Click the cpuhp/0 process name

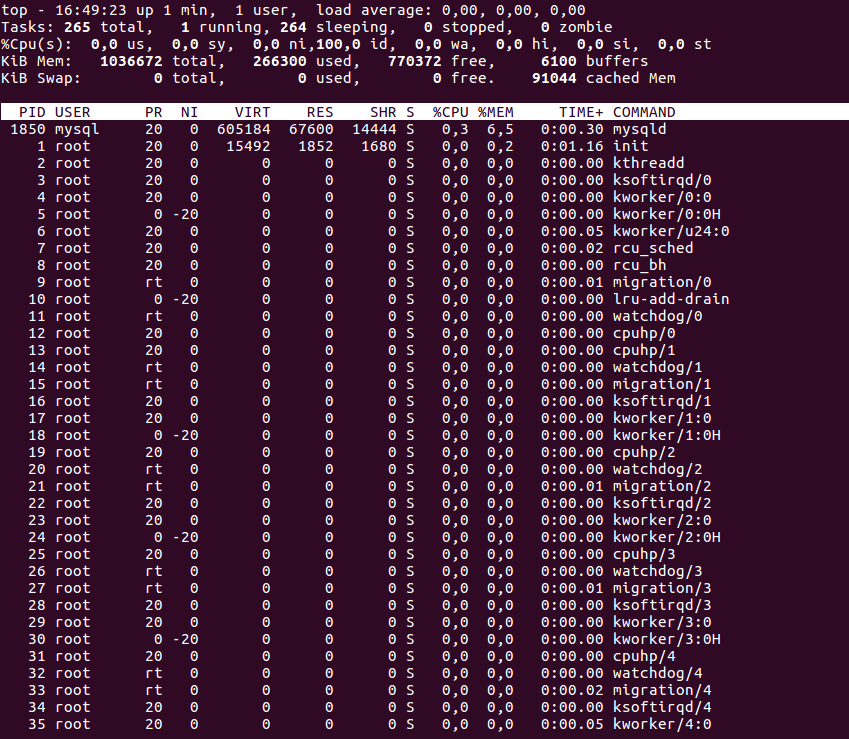(644, 333)
